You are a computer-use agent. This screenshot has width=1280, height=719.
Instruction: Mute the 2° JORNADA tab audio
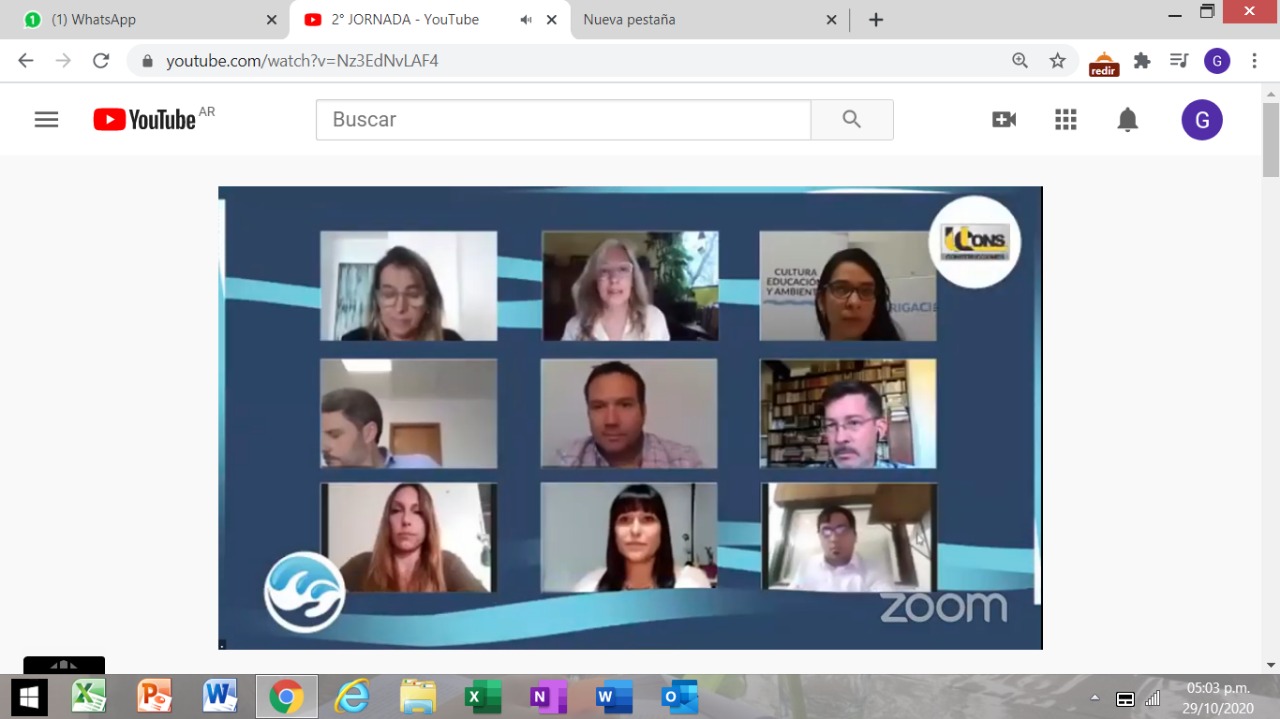point(526,20)
